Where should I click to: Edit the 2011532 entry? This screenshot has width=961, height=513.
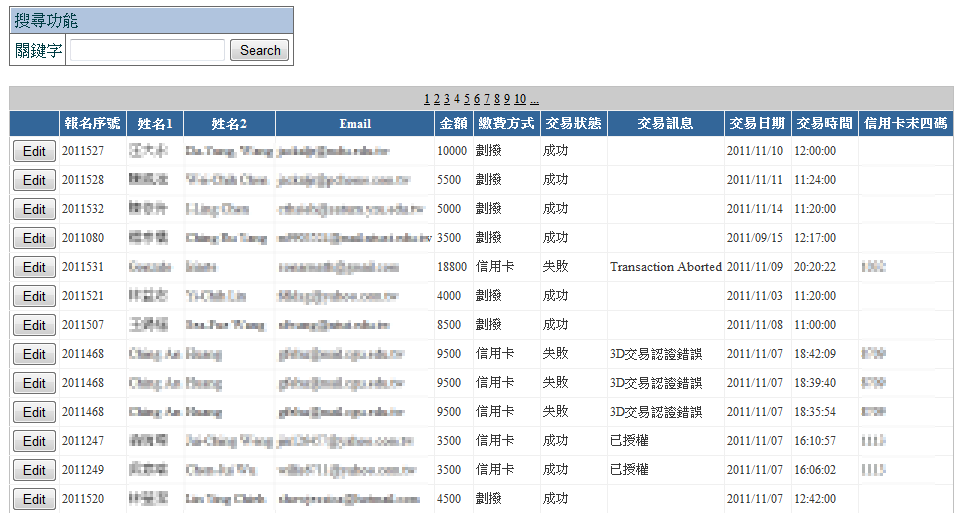[34, 209]
